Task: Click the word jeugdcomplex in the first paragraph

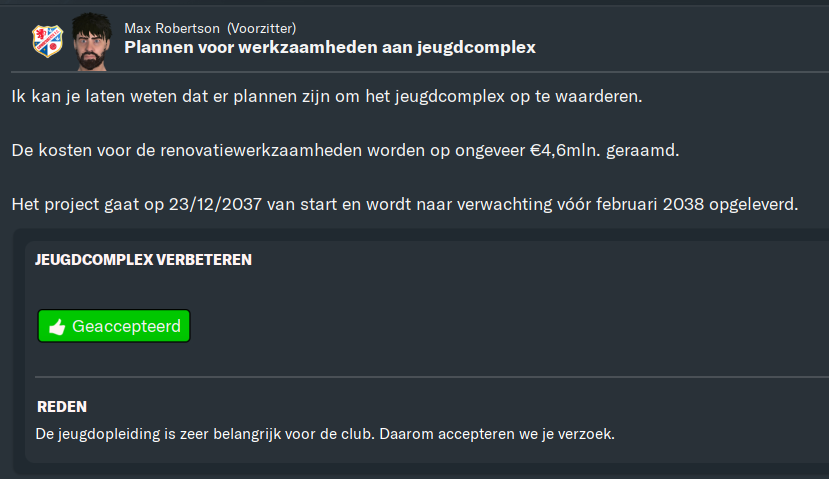Action: 450,96
